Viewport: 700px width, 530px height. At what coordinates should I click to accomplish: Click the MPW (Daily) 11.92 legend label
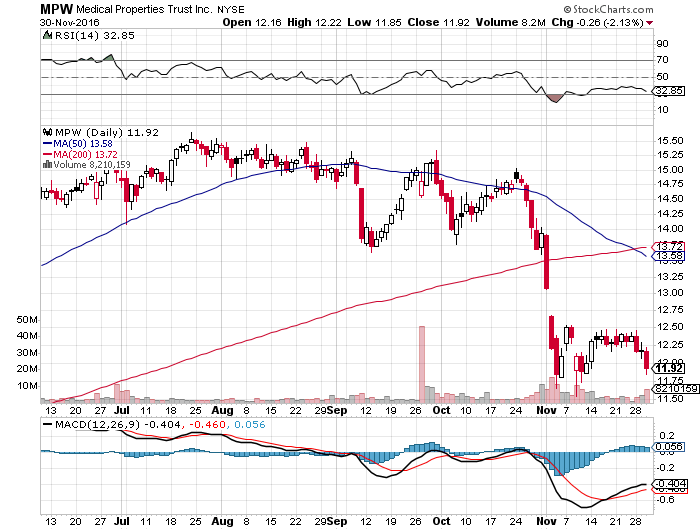(x=107, y=133)
